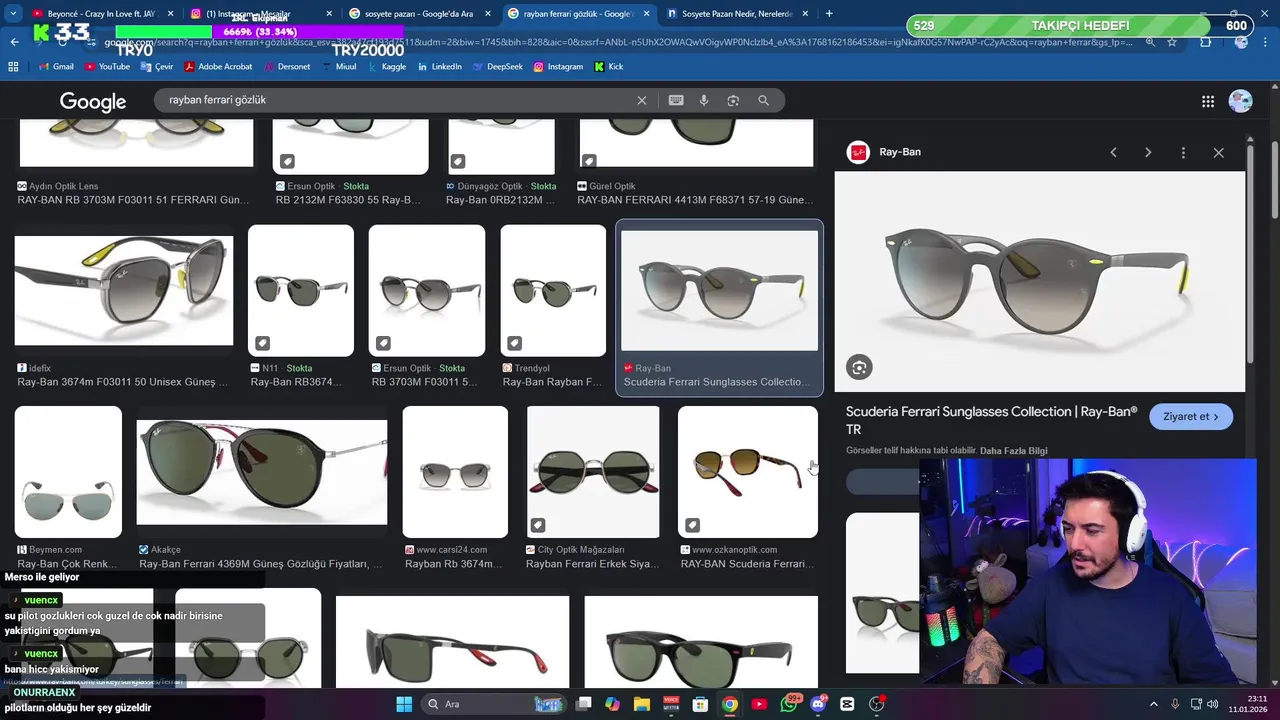The height and width of the screenshot is (720, 1280).
Task: Go back with the browser back arrow
Action: pos(14,42)
